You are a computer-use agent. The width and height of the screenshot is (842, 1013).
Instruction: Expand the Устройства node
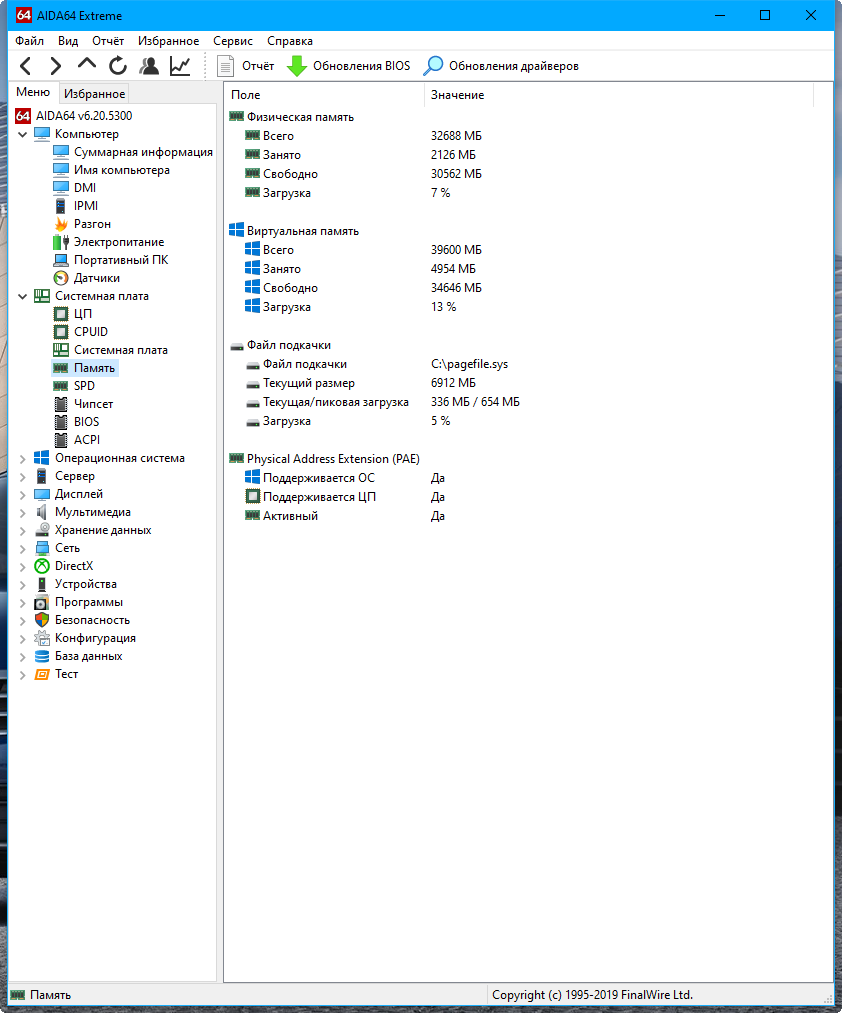click(x=23, y=585)
